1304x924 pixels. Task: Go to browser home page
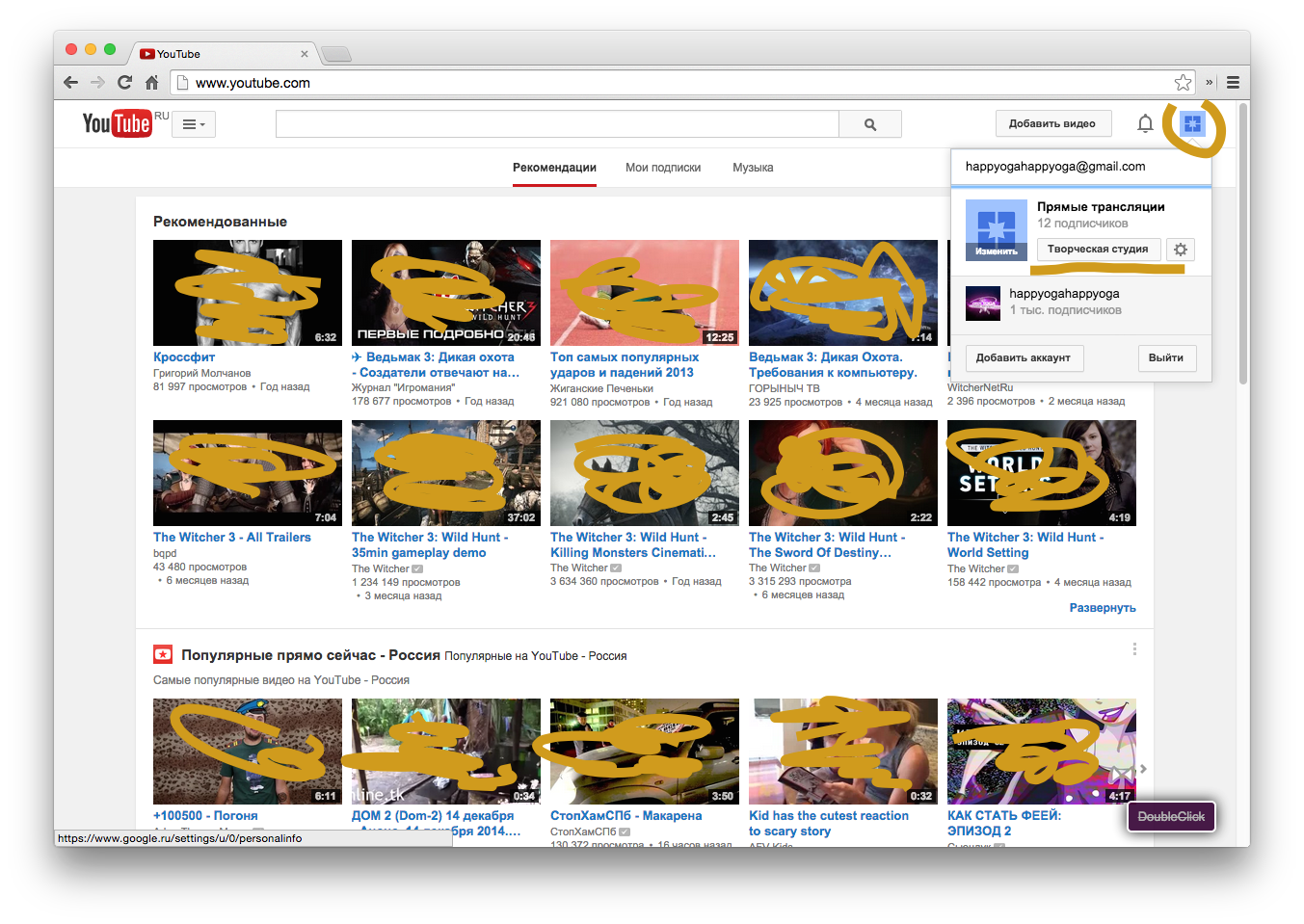(x=151, y=83)
